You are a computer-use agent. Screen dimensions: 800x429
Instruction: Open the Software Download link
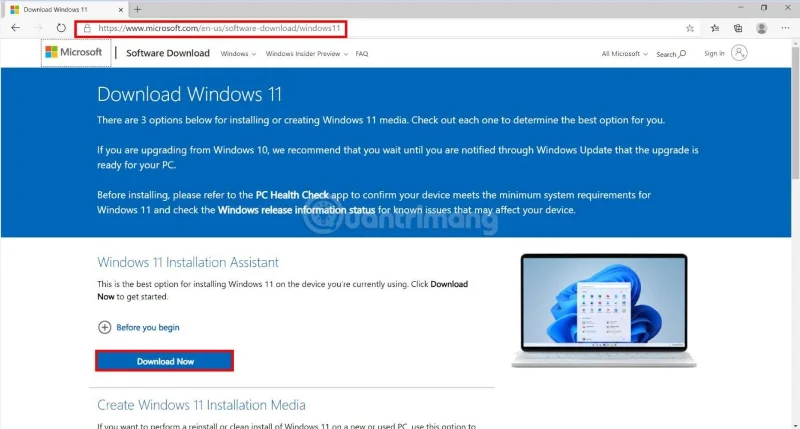[168, 53]
